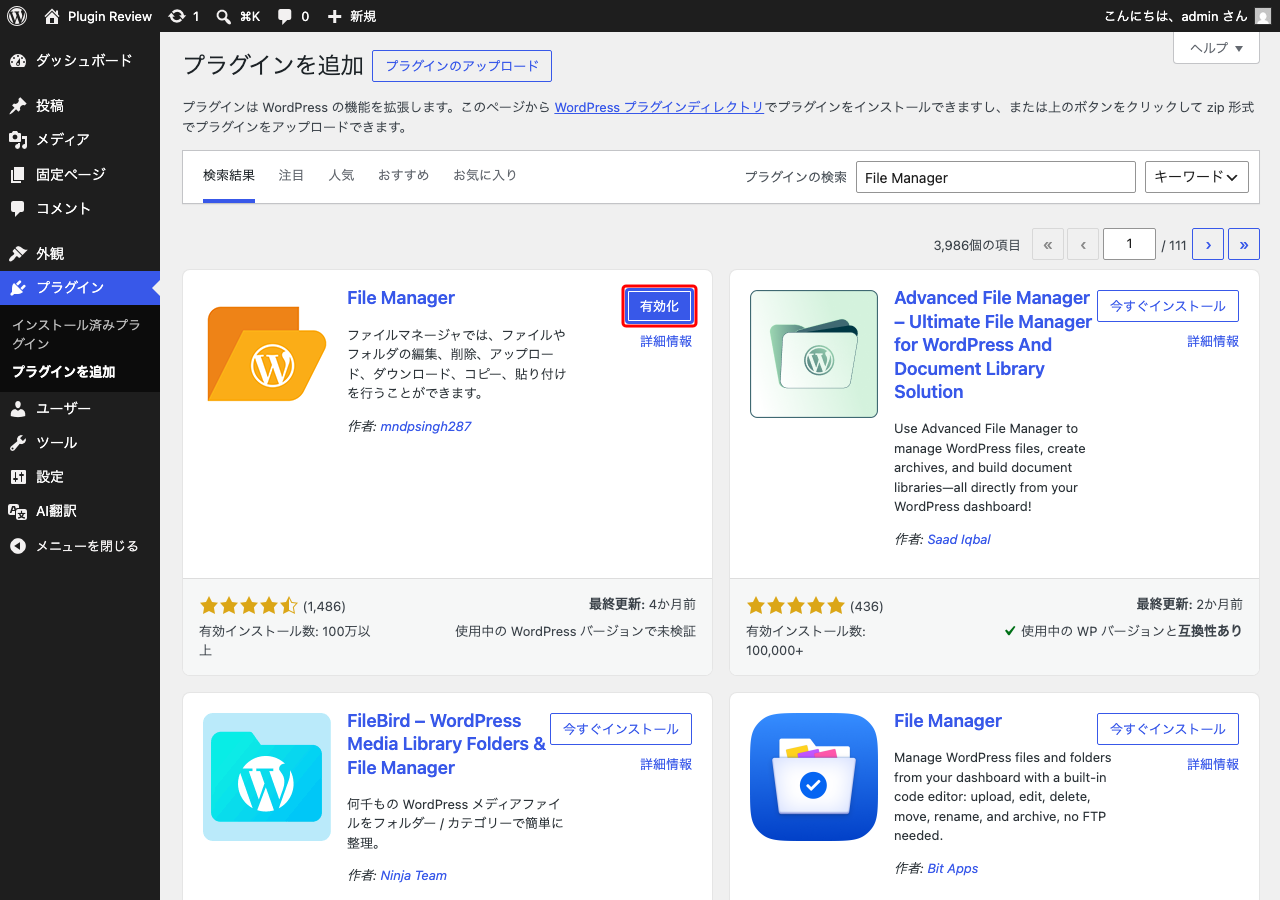Click the orange File Manager plugin icon
This screenshot has height=900, width=1280.
coord(267,354)
